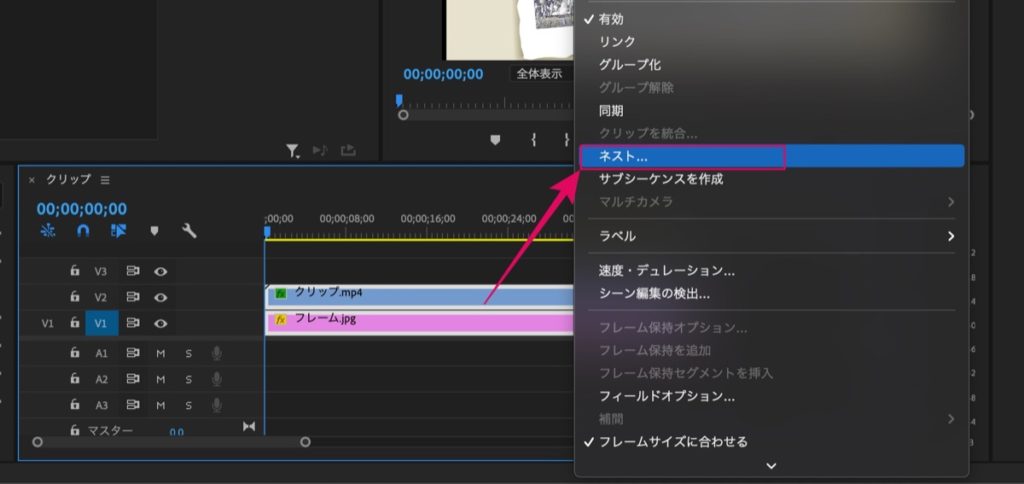The image size is (1024, 484).
Task: Expand the ラベル submenu
Action: [771, 236]
